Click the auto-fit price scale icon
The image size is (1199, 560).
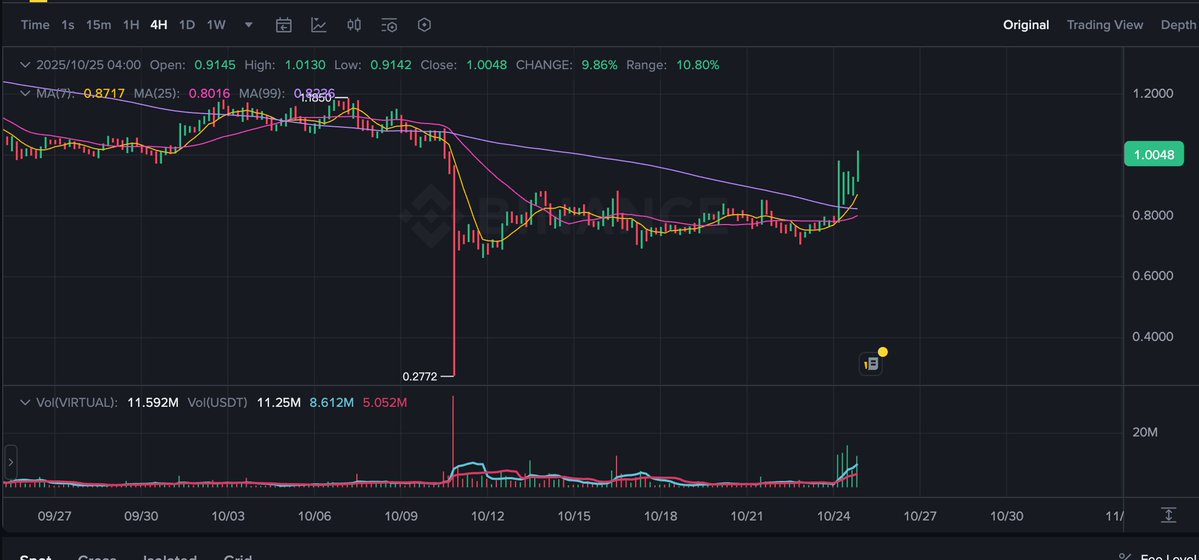click(1168, 514)
